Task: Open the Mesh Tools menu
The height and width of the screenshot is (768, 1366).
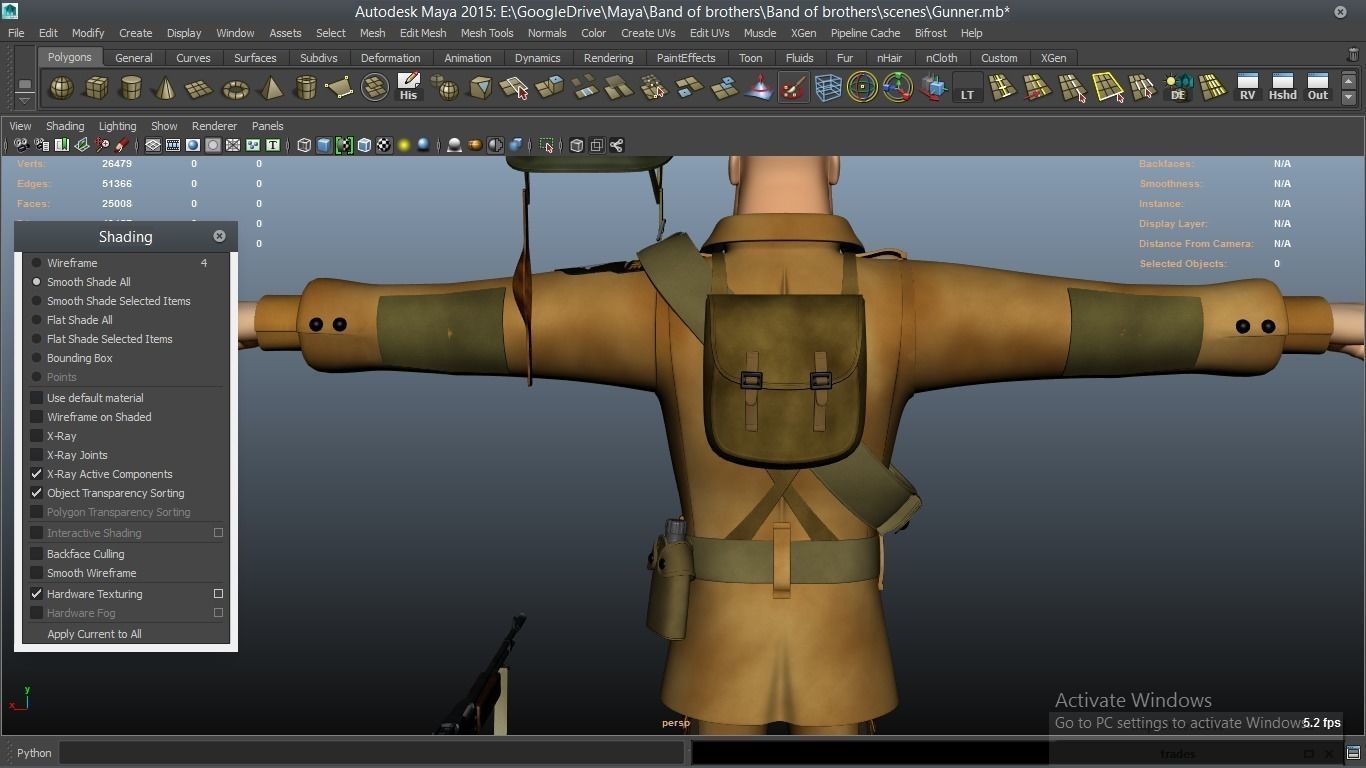Action: [x=487, y=33]
